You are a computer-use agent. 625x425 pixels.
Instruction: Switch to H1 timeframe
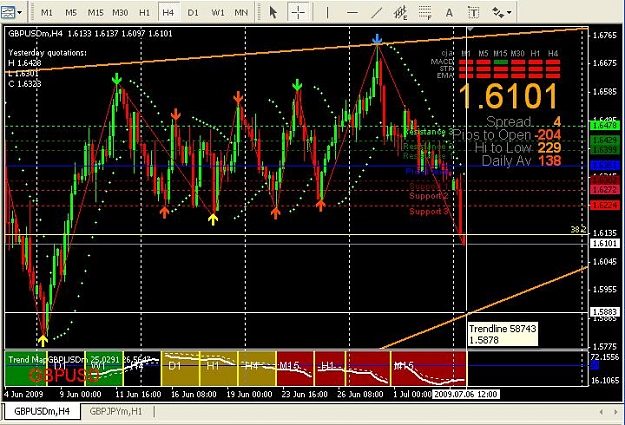click(144, 13)
